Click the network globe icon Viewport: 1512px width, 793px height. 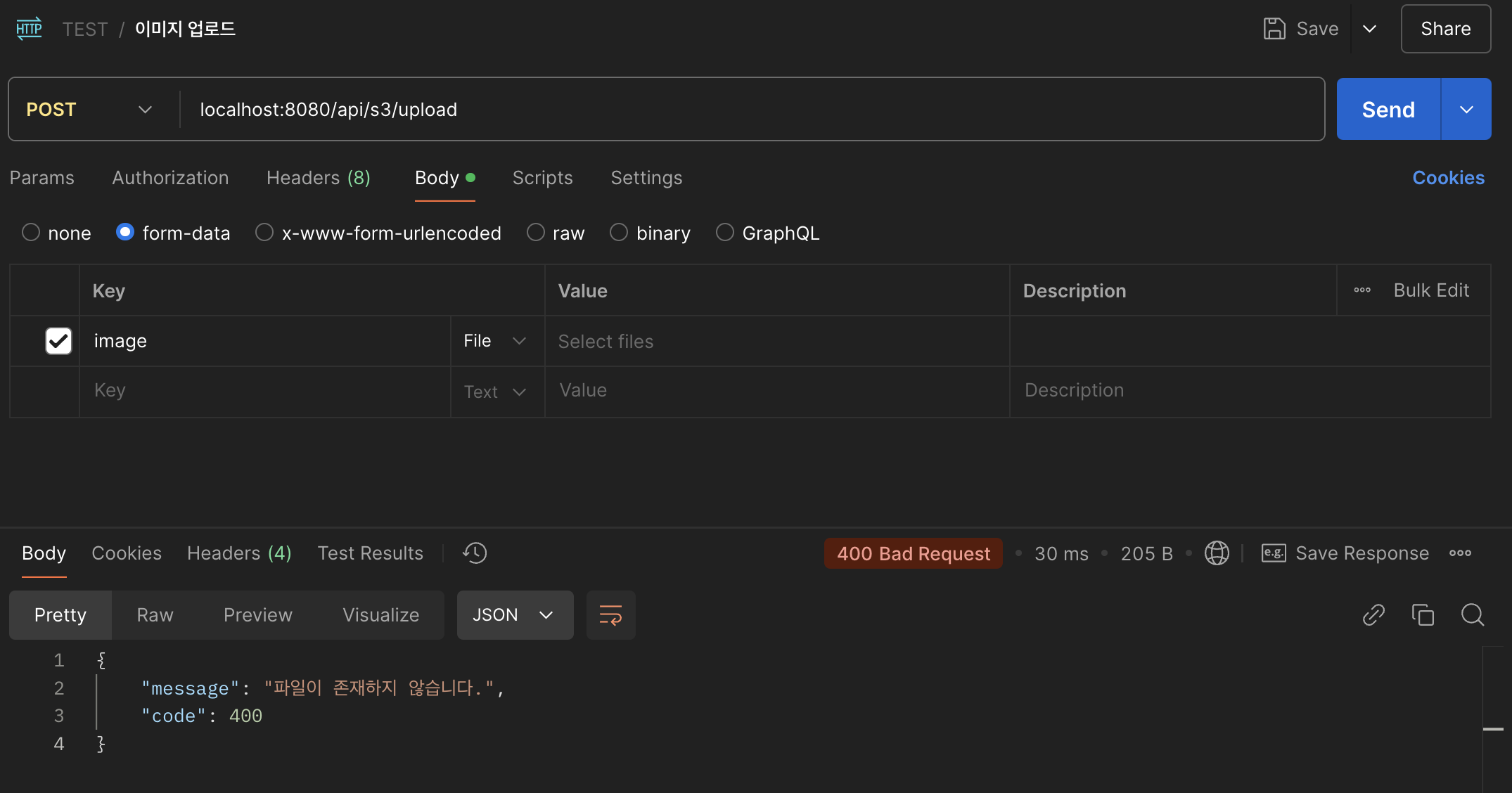pyautogui.click(x=1217, y=553)
